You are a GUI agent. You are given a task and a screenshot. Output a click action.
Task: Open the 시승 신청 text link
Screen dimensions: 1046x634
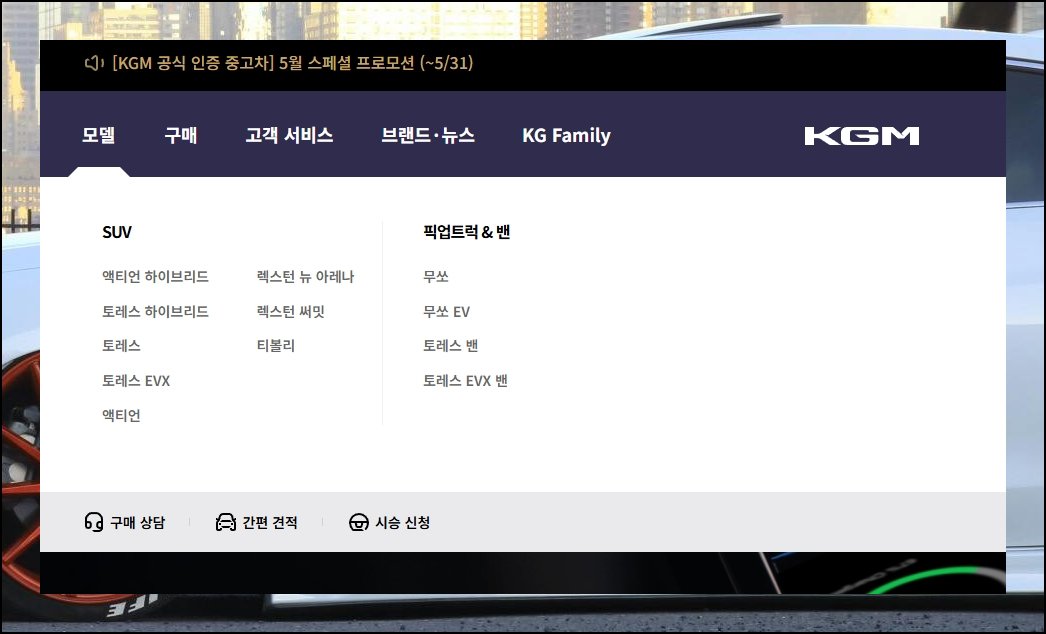coord(403,523)
